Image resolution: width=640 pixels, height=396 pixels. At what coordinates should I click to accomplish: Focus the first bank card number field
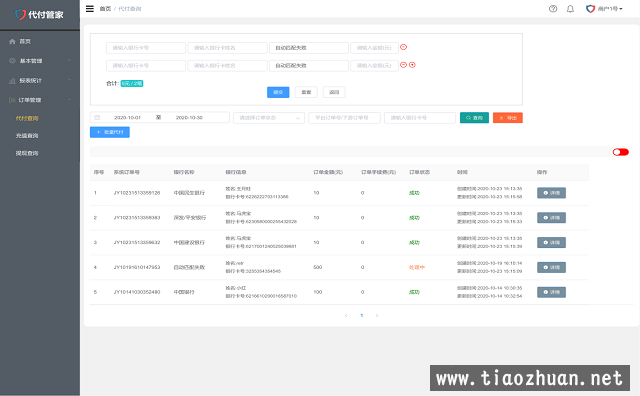coord(146,48)
